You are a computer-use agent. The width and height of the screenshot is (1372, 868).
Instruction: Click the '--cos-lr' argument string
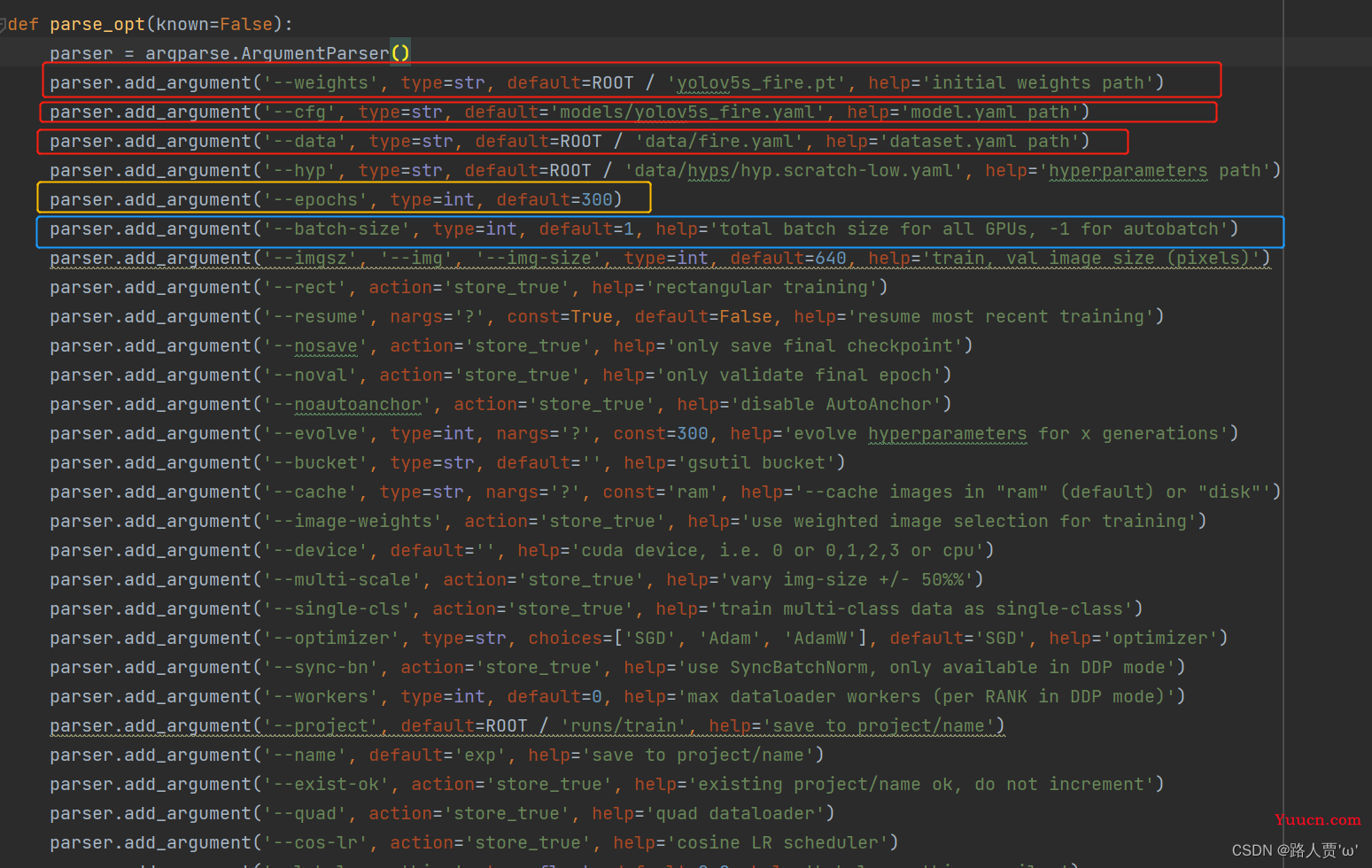click(315, 843)
